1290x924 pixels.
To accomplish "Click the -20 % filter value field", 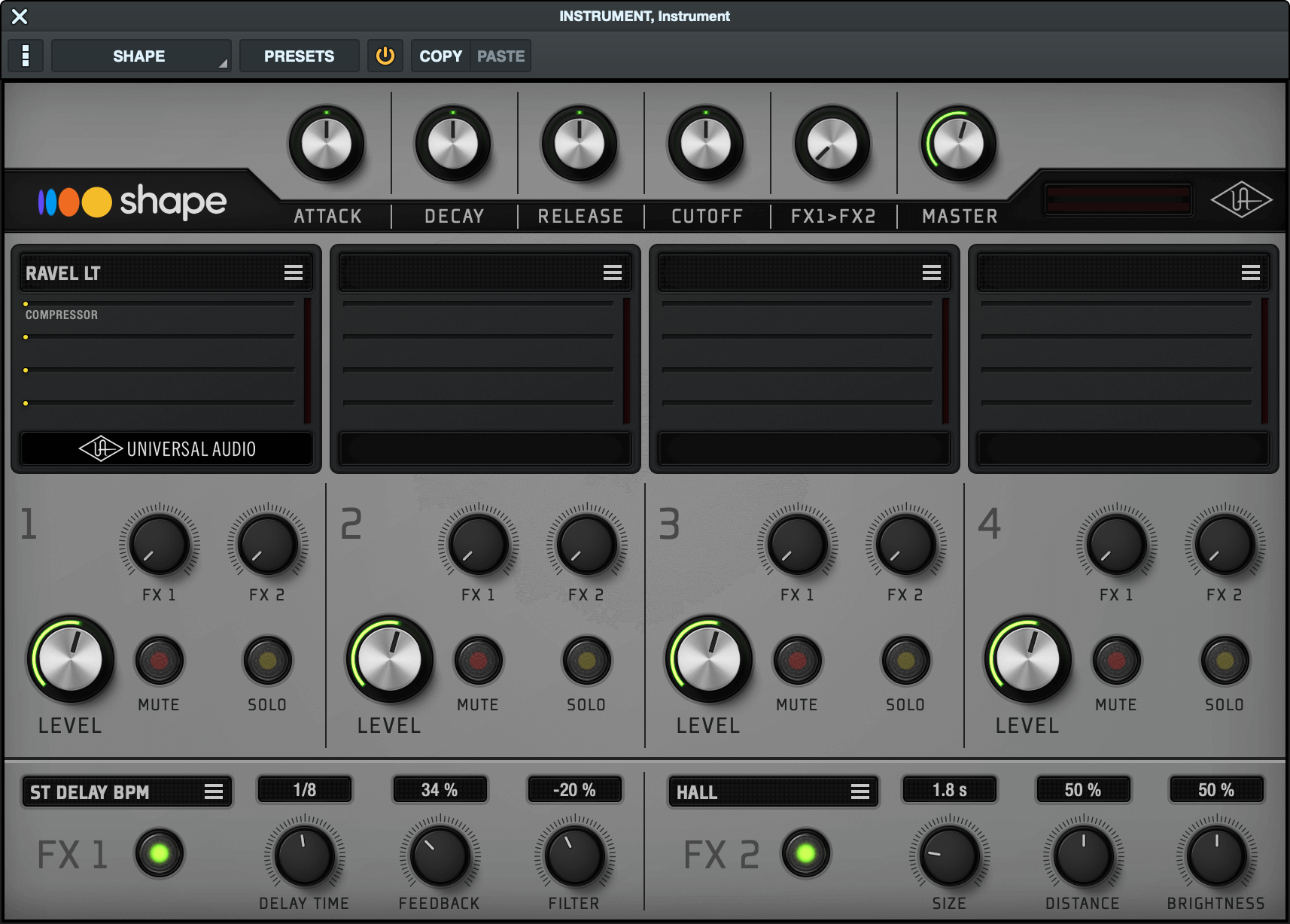I will 574,790.
